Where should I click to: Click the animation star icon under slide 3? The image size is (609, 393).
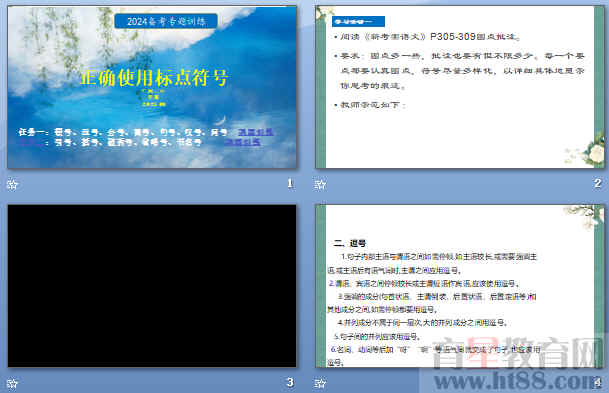[12, 384]
